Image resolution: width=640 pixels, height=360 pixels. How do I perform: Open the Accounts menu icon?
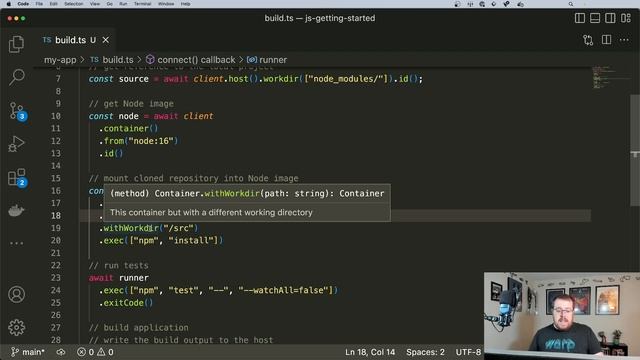pos(16,294)
